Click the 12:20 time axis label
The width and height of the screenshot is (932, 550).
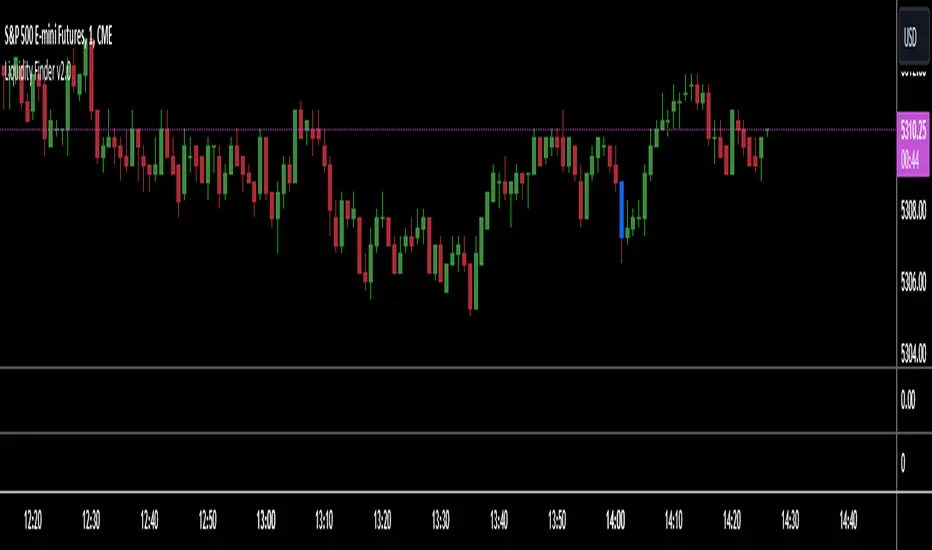pos(33,521)
